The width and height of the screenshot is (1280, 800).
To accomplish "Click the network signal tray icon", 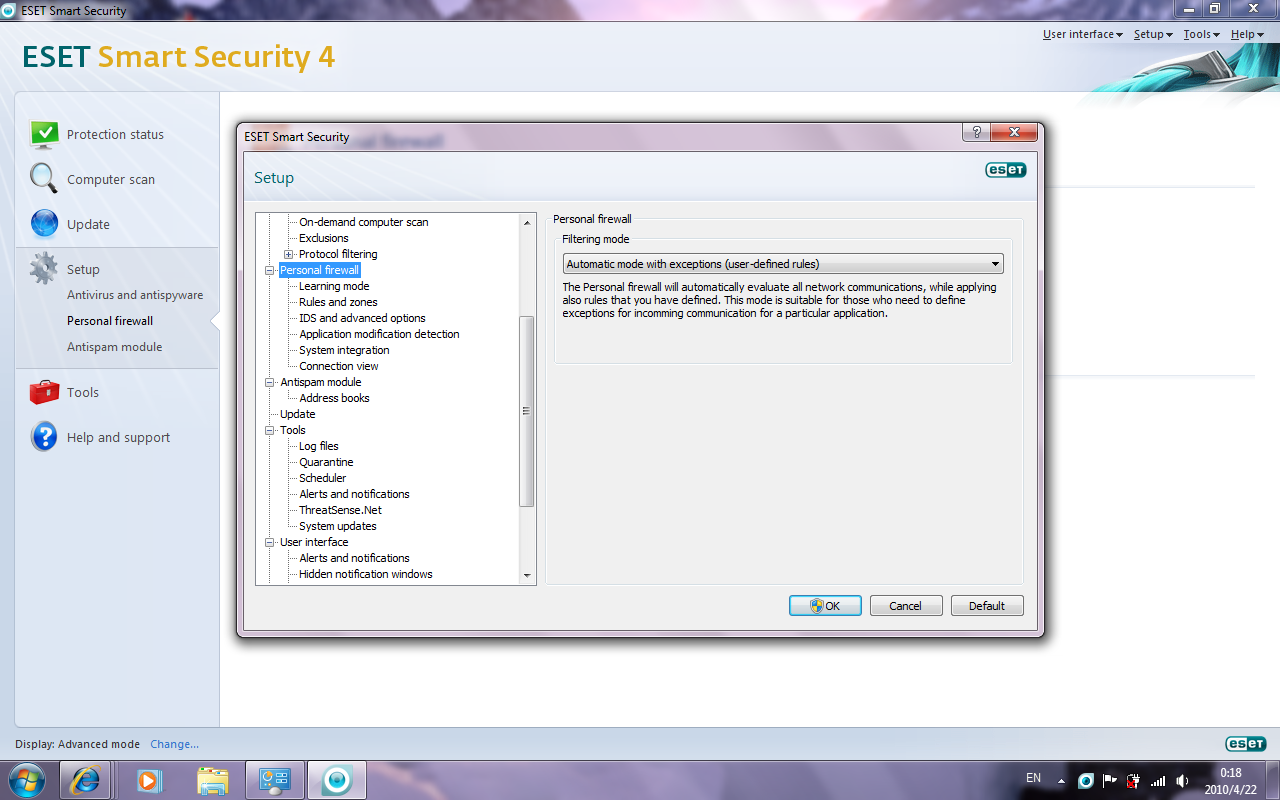I will (x=1158, y=780).
